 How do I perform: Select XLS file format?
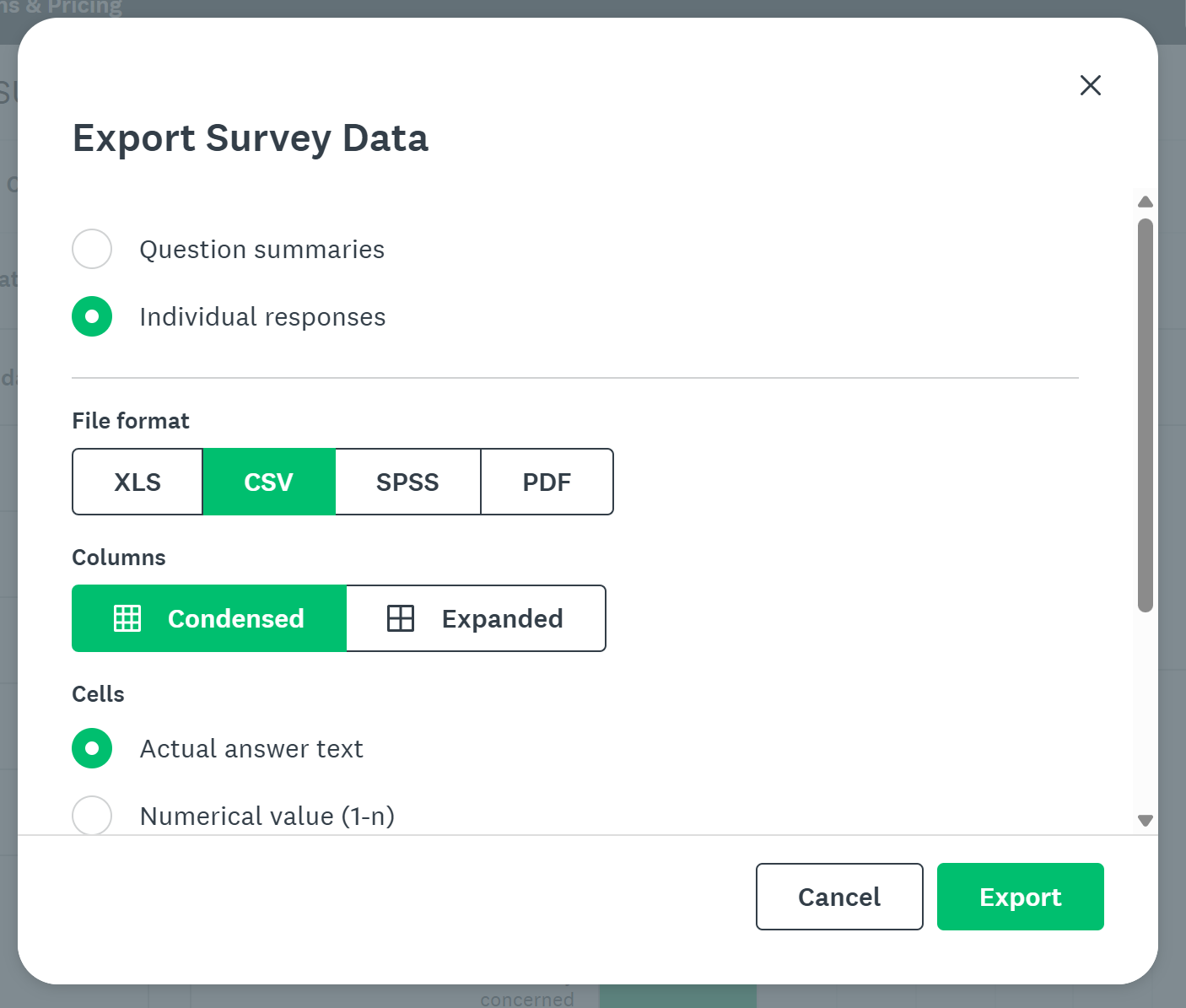point(137,482)
